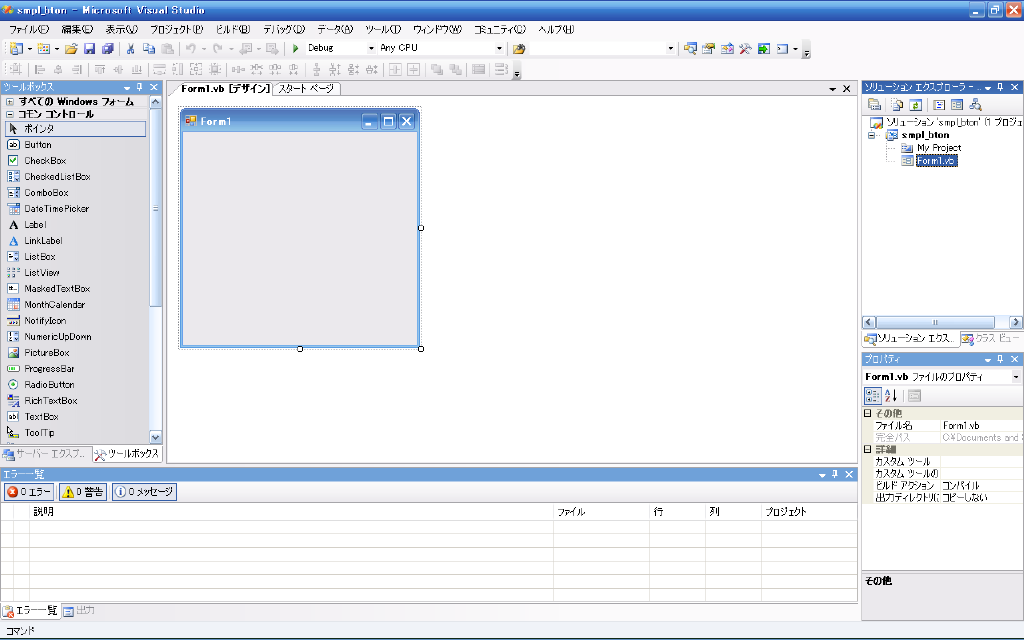The image size is (1024, 640).
Task: Switch to the Start Page tab
Action: point(306,89)
